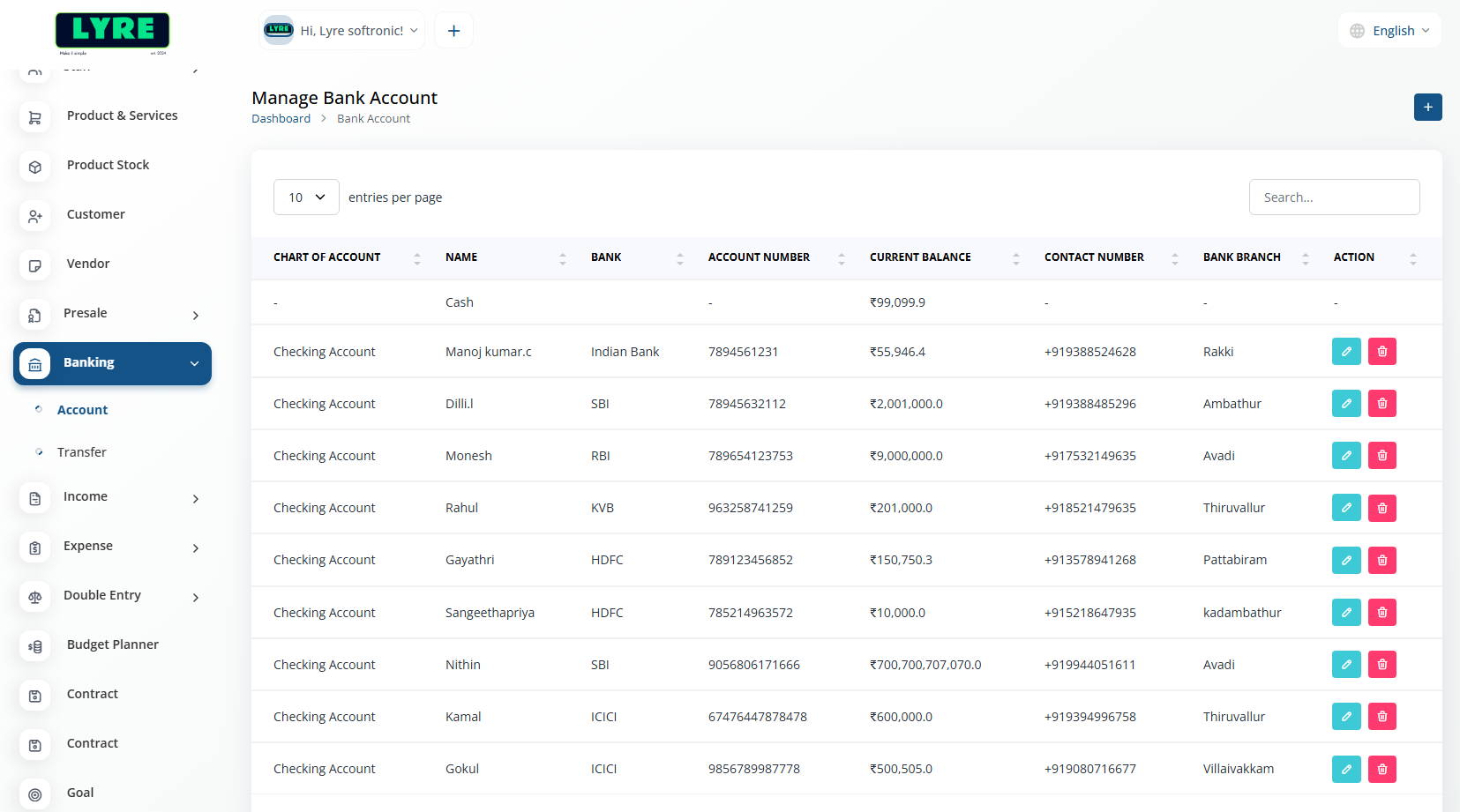The image size is (1460, 812).
Task: Delete the Dilli.l bank account
Action: [x=1381, y=404]
